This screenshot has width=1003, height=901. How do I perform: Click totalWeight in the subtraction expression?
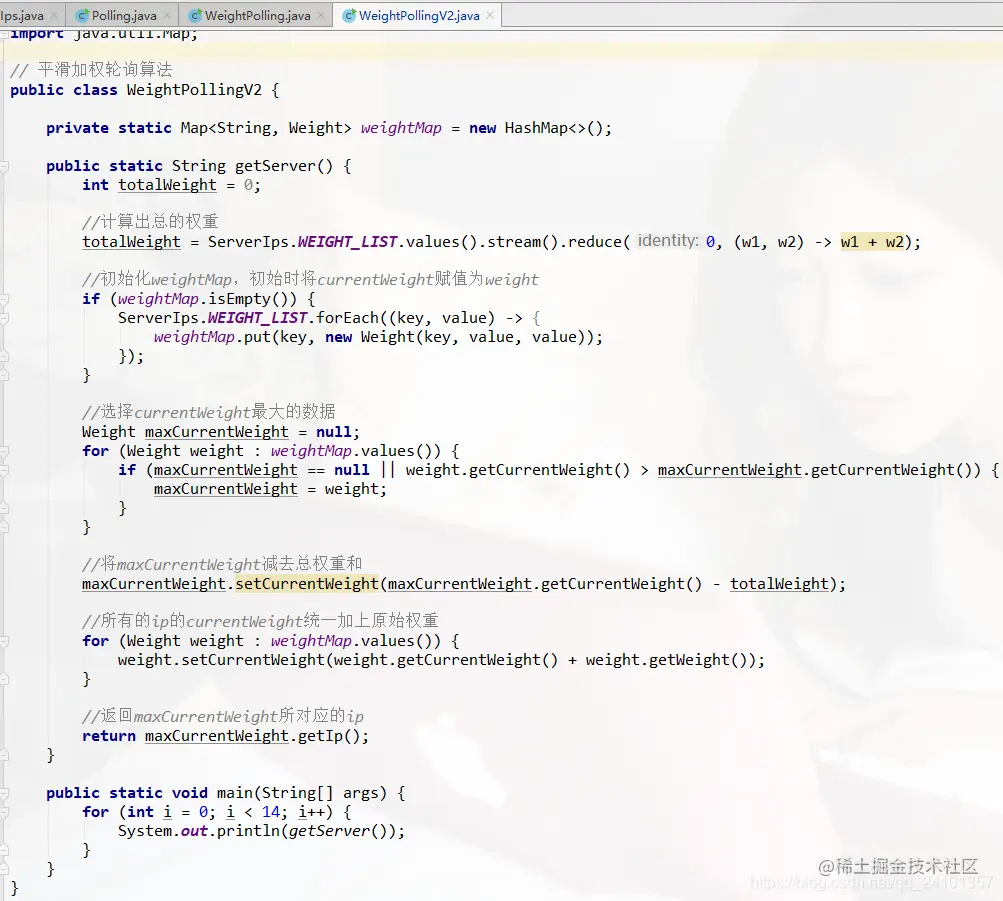779,584
